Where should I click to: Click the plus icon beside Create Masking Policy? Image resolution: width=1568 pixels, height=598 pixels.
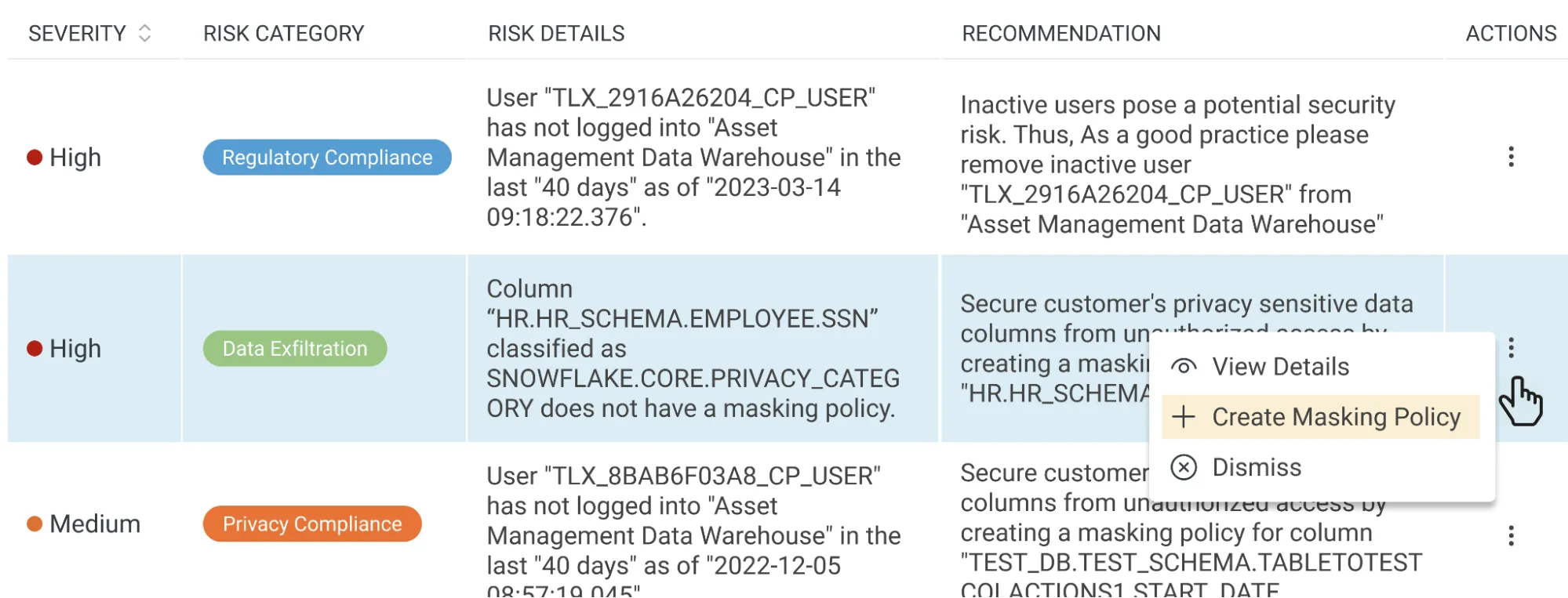[x=1183, y=416]
